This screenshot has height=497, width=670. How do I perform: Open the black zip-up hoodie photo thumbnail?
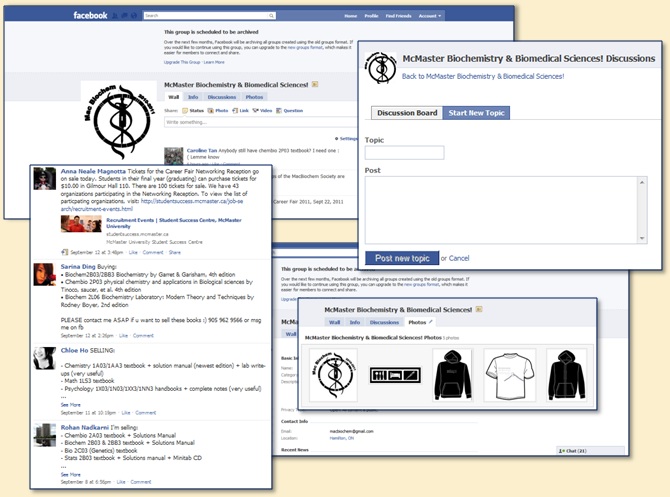566,375
